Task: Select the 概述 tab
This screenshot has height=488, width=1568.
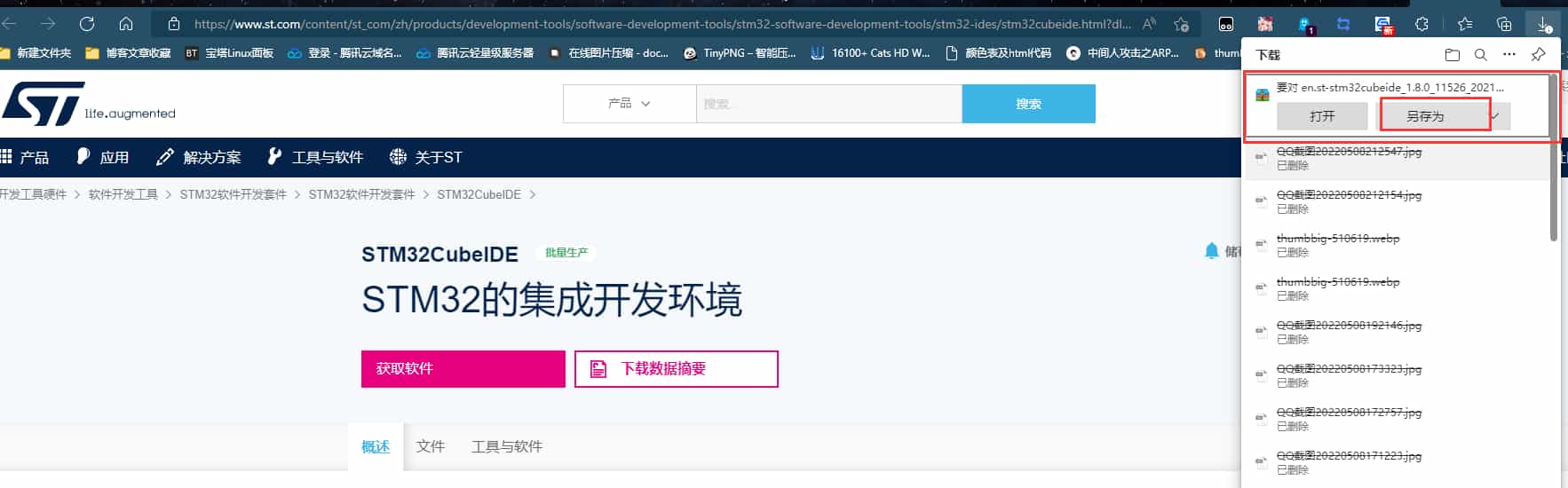Action: coord(375,446)
